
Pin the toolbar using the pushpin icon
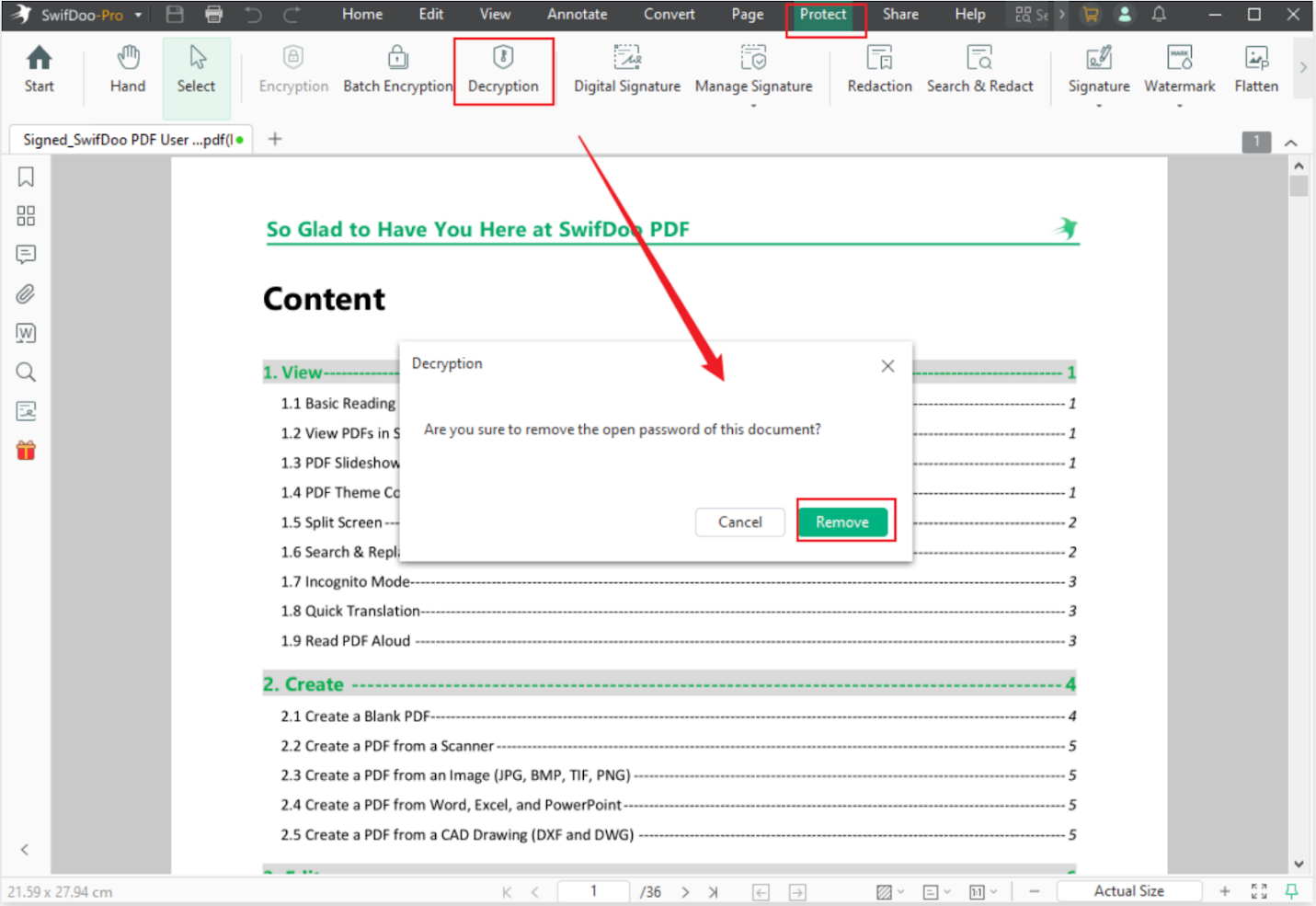[1291, 890]
